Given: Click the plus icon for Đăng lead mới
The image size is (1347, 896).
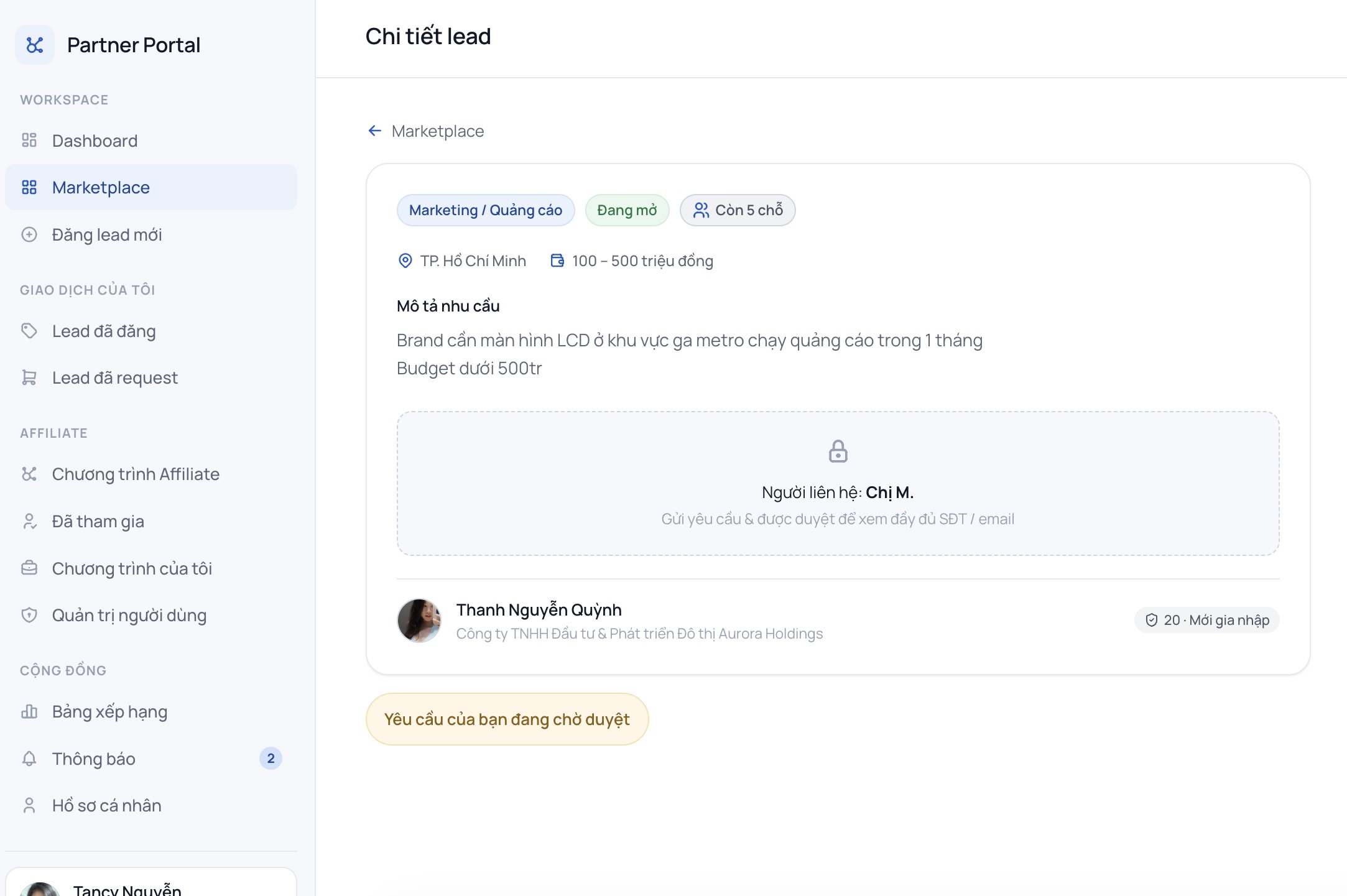Looking at the screenshot, I should [x=29, y=234].
